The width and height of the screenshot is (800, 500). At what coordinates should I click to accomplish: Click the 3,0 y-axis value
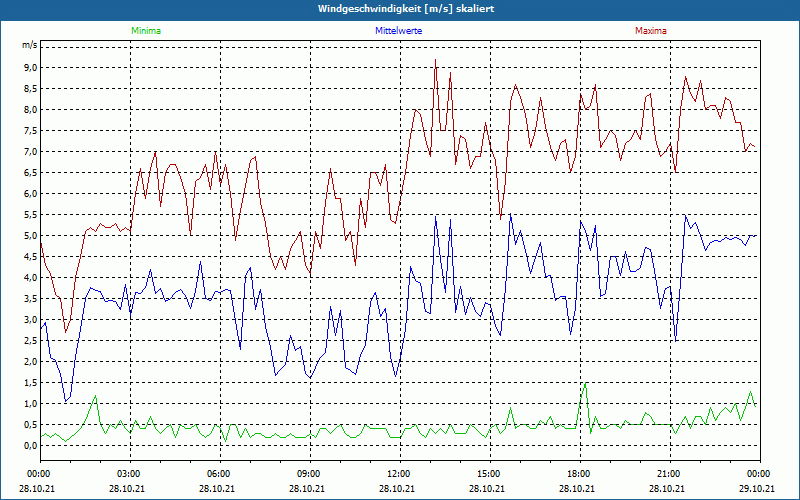coord(30,320)
